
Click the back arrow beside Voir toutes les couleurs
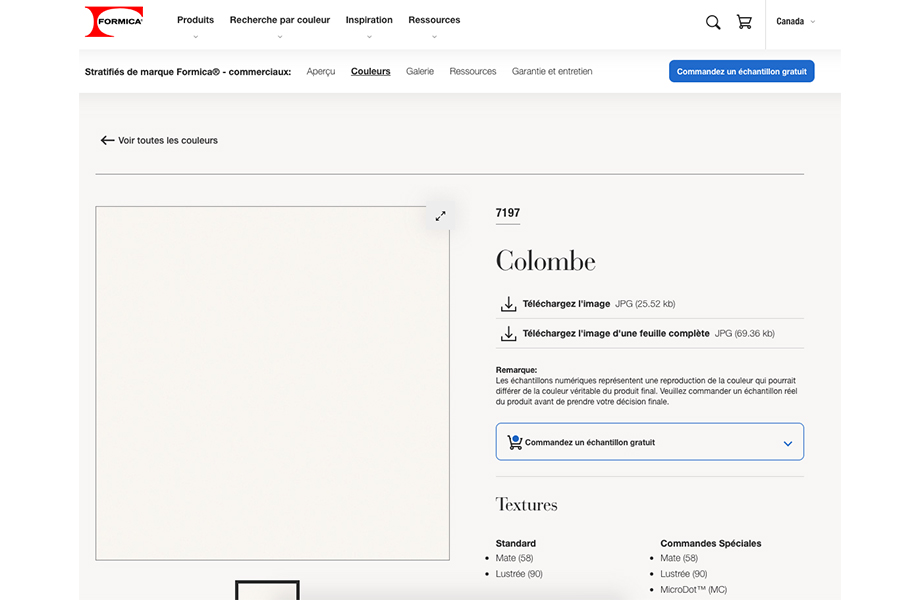[x=107, y=140]
